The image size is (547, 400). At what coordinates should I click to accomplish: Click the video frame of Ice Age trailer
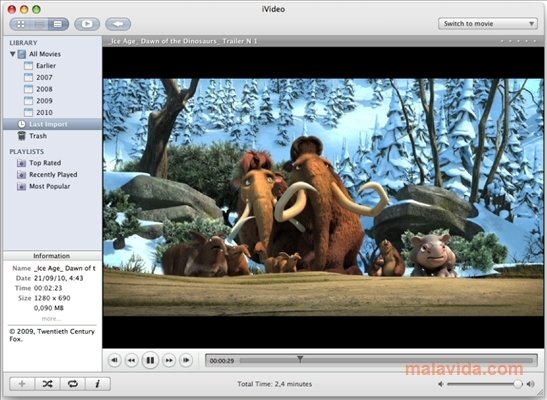[323, 197]
